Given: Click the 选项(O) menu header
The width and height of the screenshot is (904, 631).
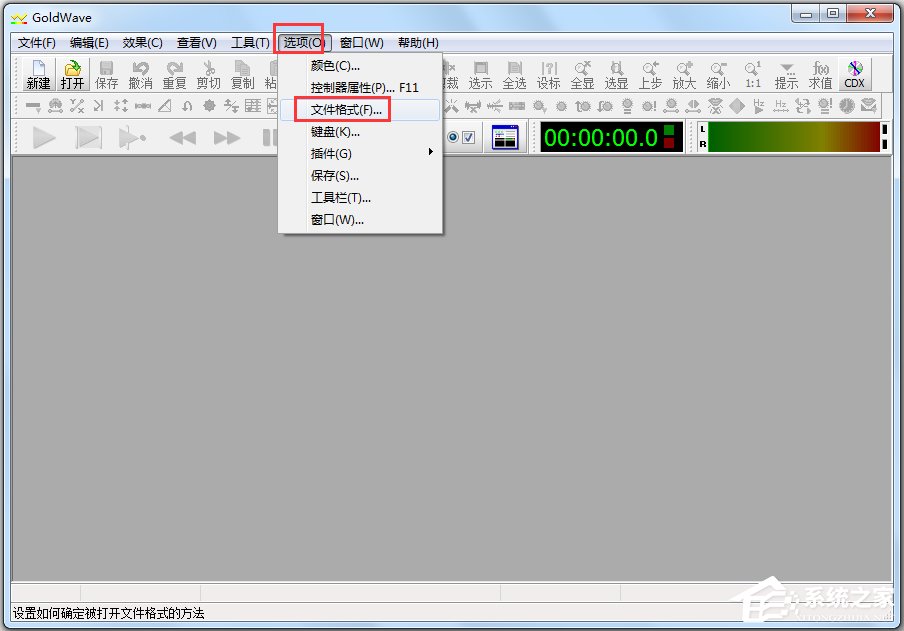Looking at the screenshot, I should point(304,43).
